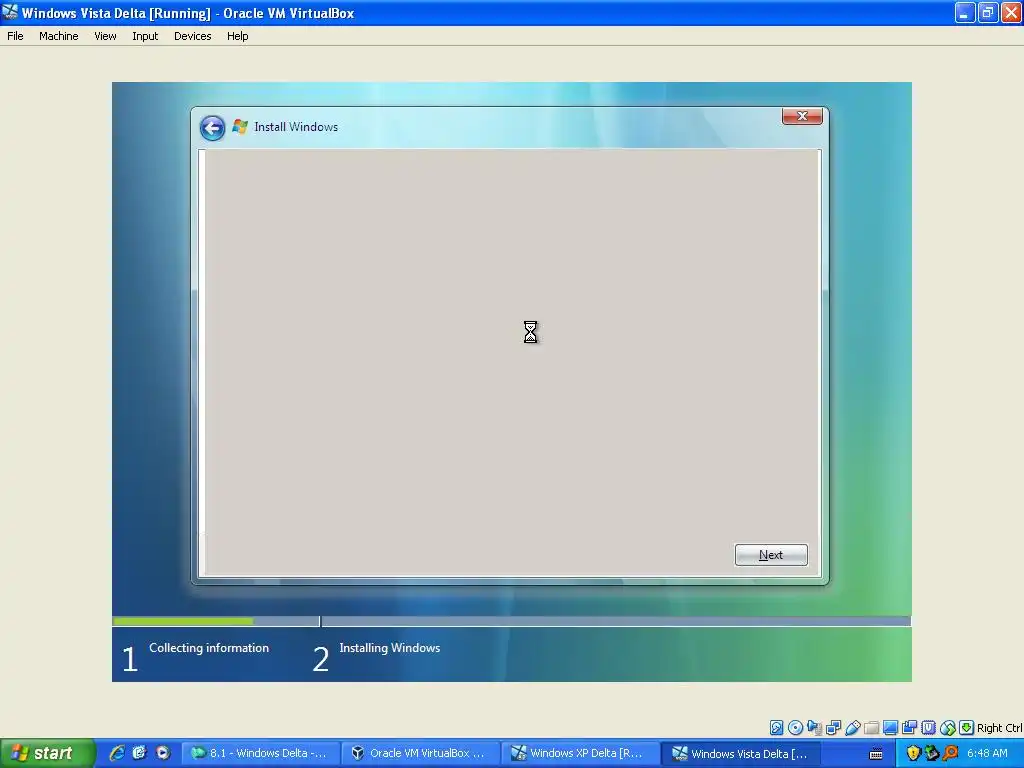
Task: Click the CPU virtualization status icon
Action: click(x=928, y=728)
